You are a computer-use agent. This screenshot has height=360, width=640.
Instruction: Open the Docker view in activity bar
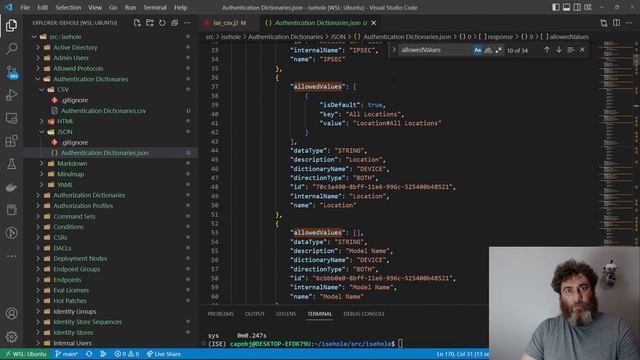[11, 187]
